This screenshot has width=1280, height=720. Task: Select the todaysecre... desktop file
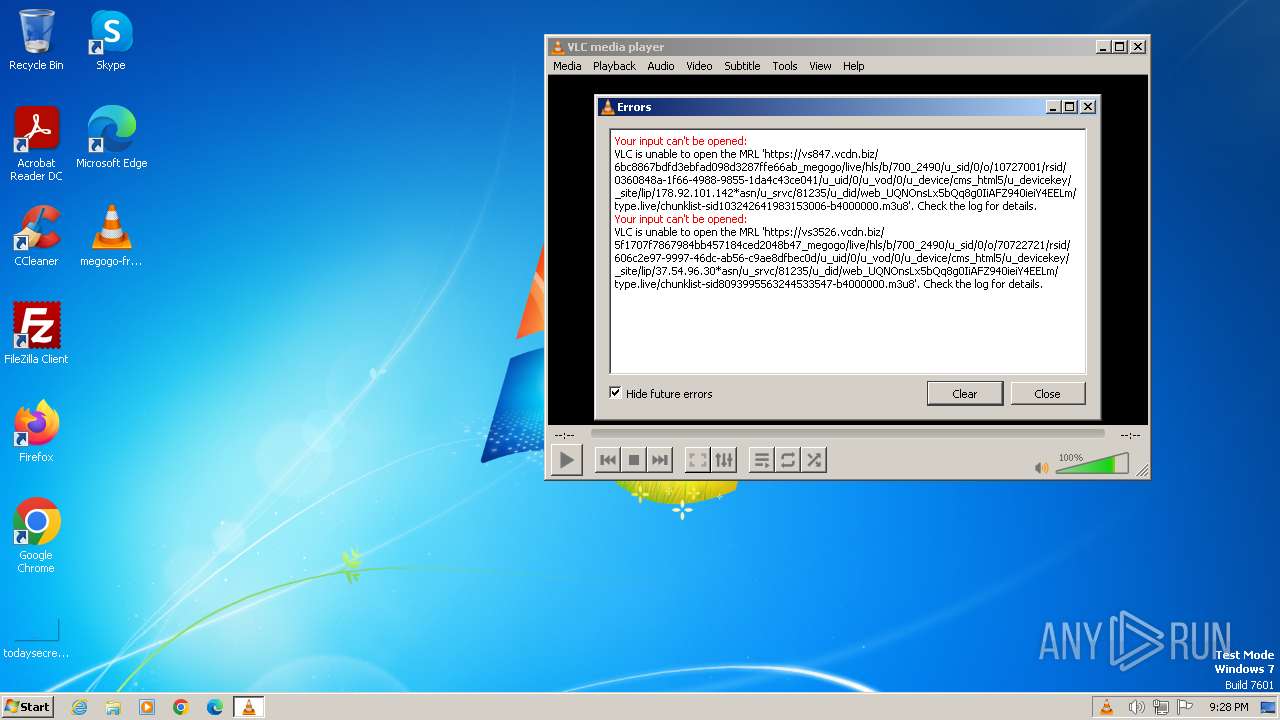click(x=36, y=638)
